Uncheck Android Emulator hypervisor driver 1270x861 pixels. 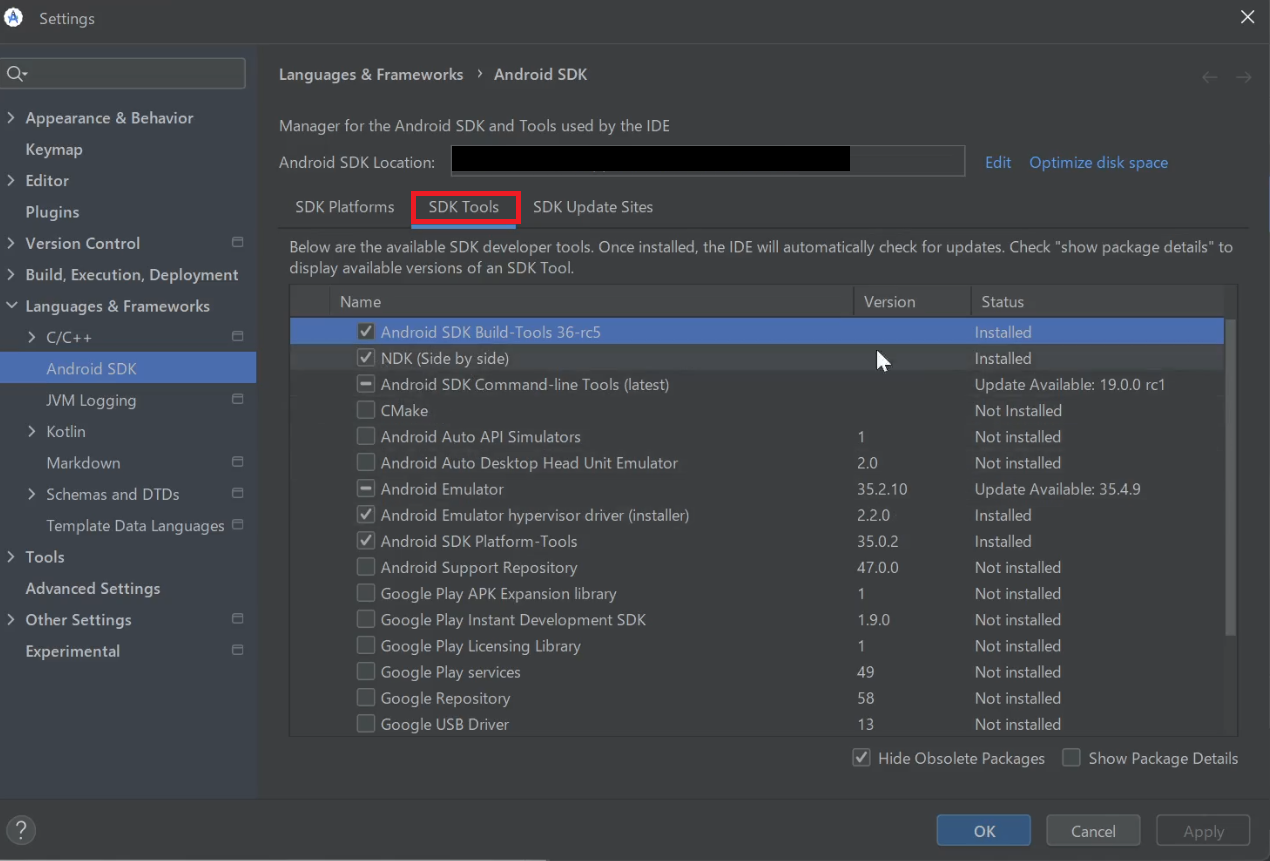tap(366, 515)
